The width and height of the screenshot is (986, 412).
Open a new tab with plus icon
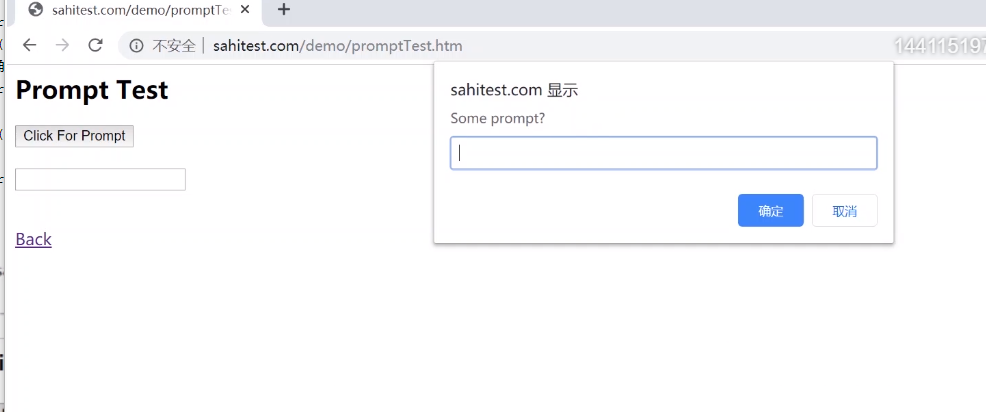tap(284, 10)
